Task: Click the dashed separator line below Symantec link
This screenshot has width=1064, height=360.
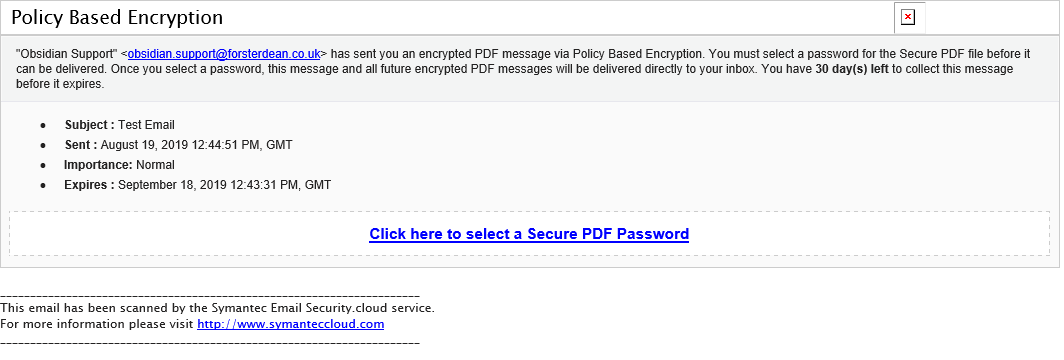Action: [210, 343]
